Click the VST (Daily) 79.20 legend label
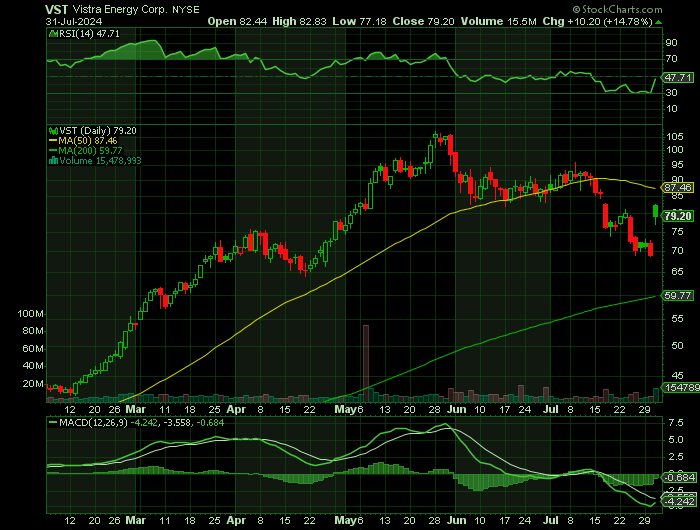The height and width of the screenshot is (530, 700). pyautogui.click(x=98, y=131)
